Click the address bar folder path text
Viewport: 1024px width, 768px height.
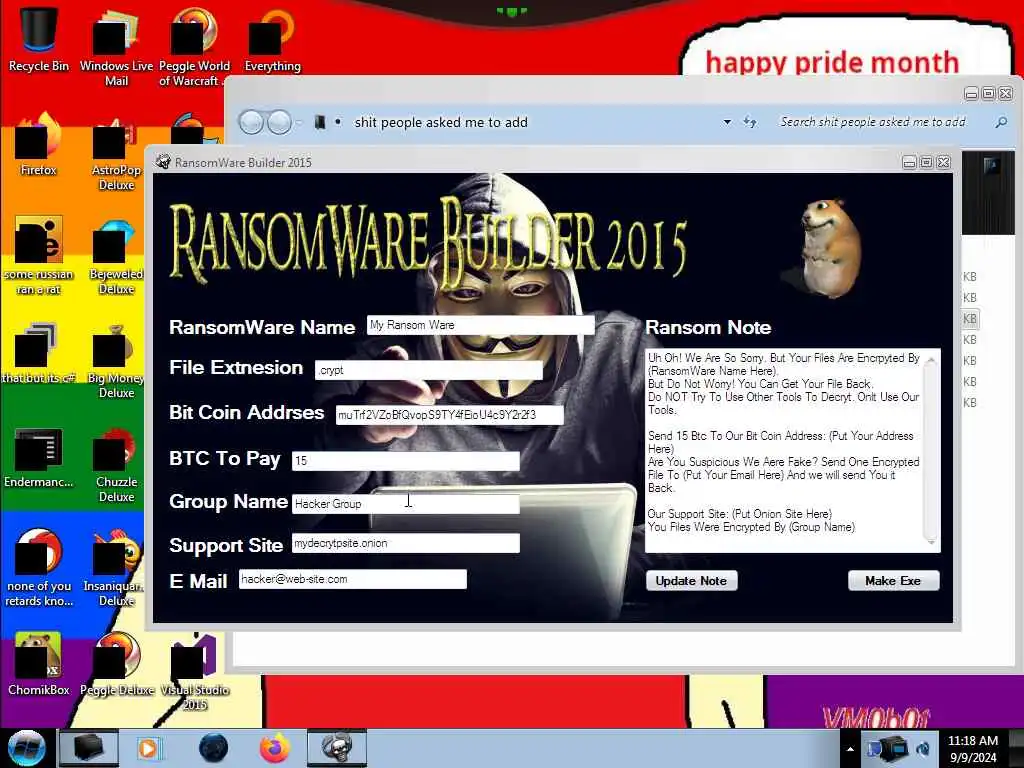(x=441, y=122)
